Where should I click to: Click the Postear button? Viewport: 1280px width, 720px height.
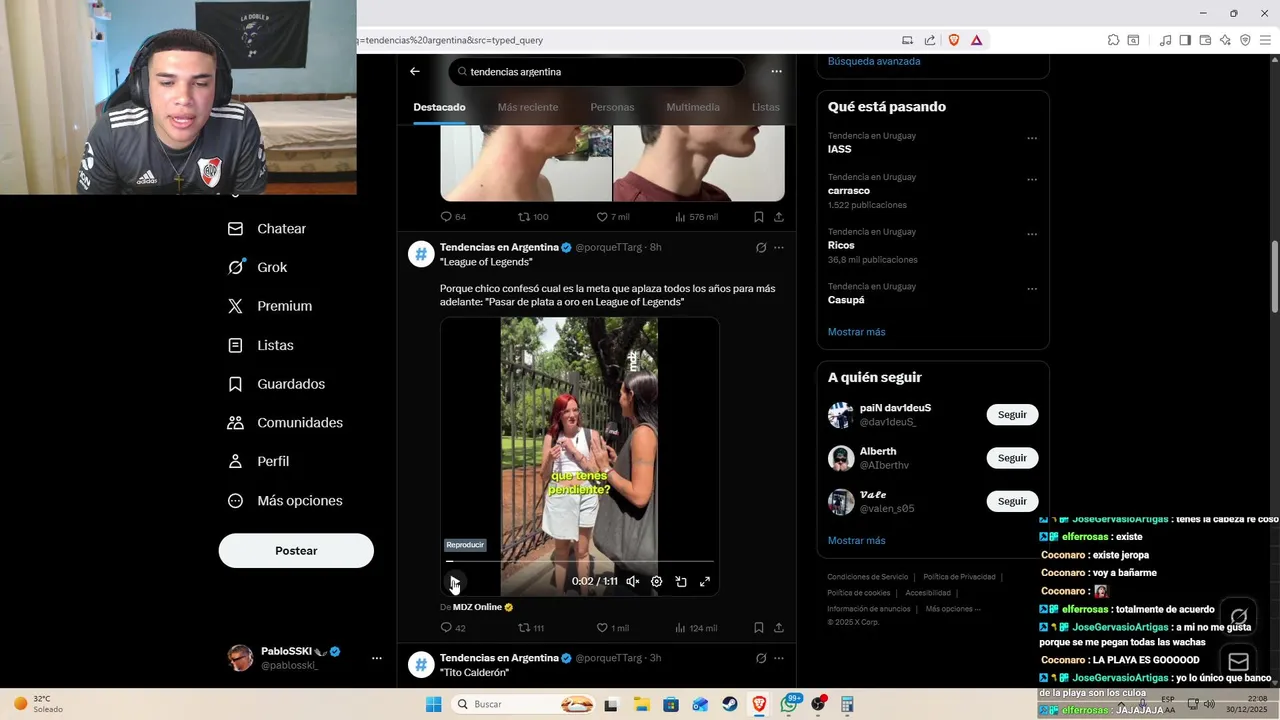coord(296,551)
